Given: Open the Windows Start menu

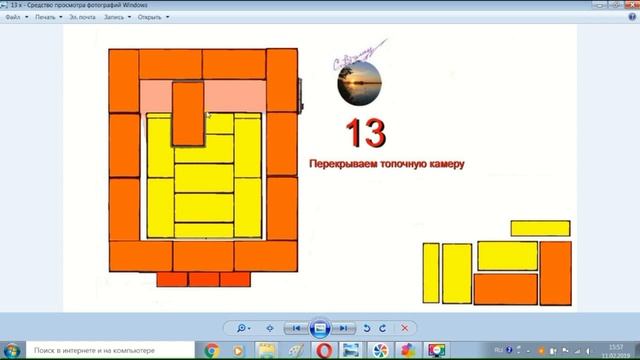Looking at the screenshot, I should 11,351.
